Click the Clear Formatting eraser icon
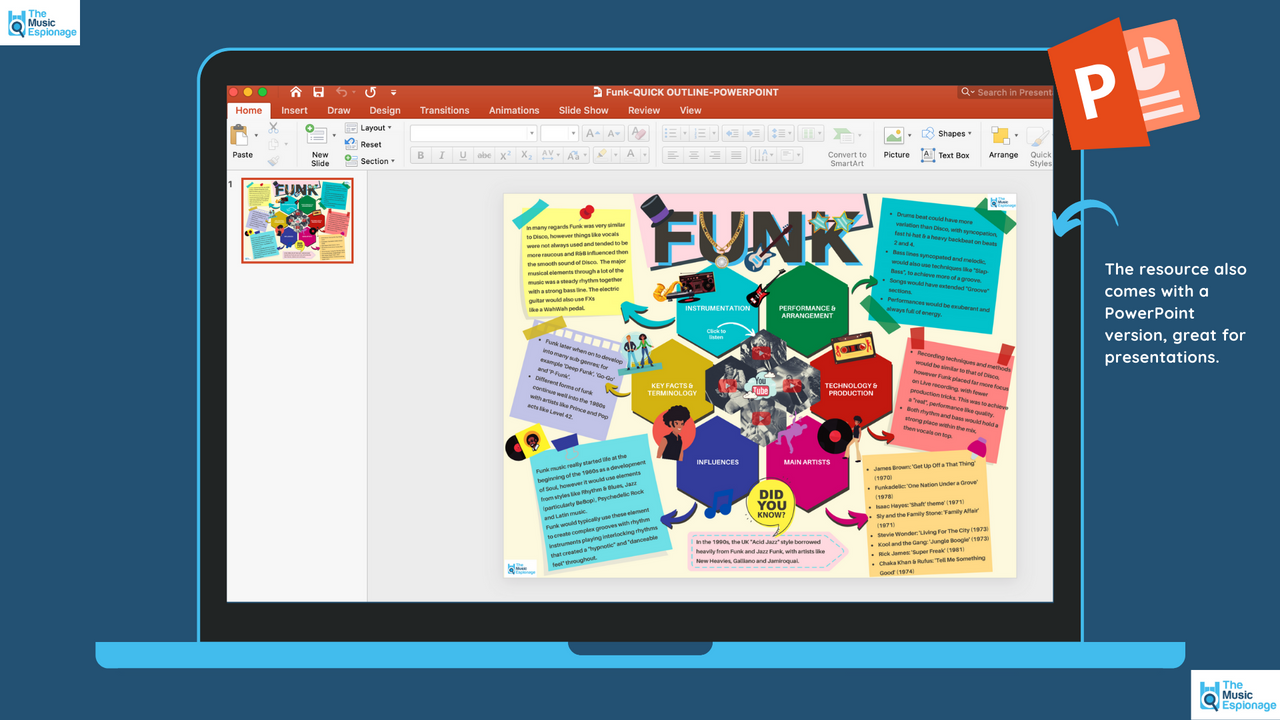 (638, 134)
